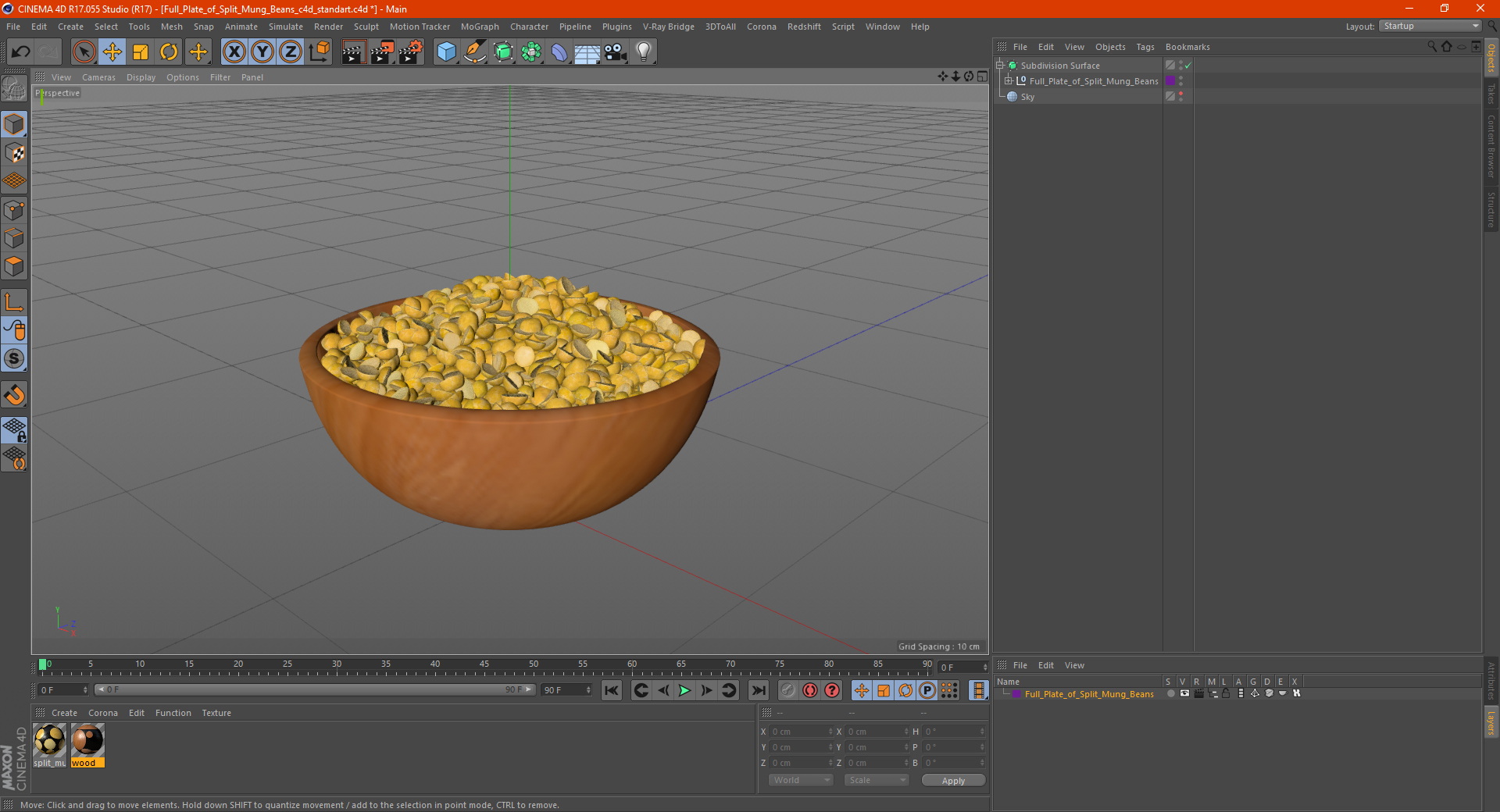The height and width of the screenshot is (812, 1500).
Task: Toggle Full_Plate_of_Split_Mung_Beans visibility dots
Action: 1181,81
